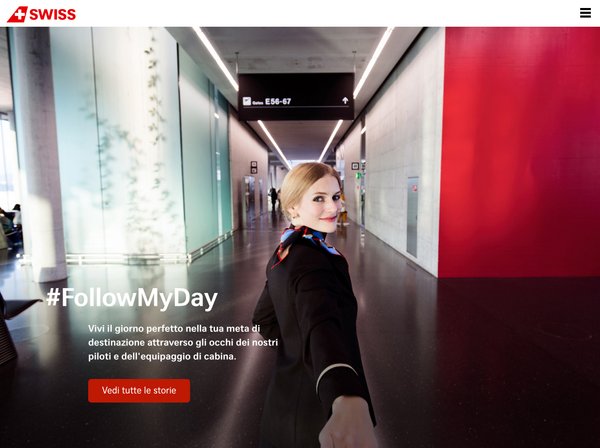The image size is (600, 448).
Task: Click the SWISS red tail-fin logo
Action: tap(18, 14)
